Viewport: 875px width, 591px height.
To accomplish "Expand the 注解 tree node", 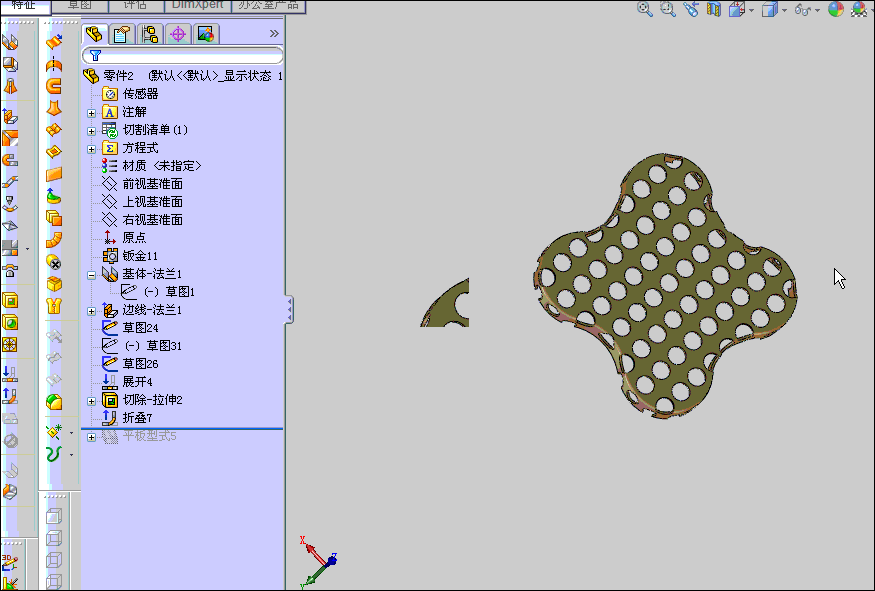I will click(92, 113).
